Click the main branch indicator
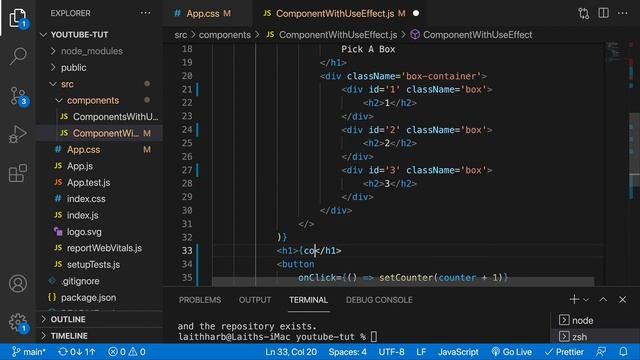This screenshot has height=360, width=640. (x=29, y=352)
